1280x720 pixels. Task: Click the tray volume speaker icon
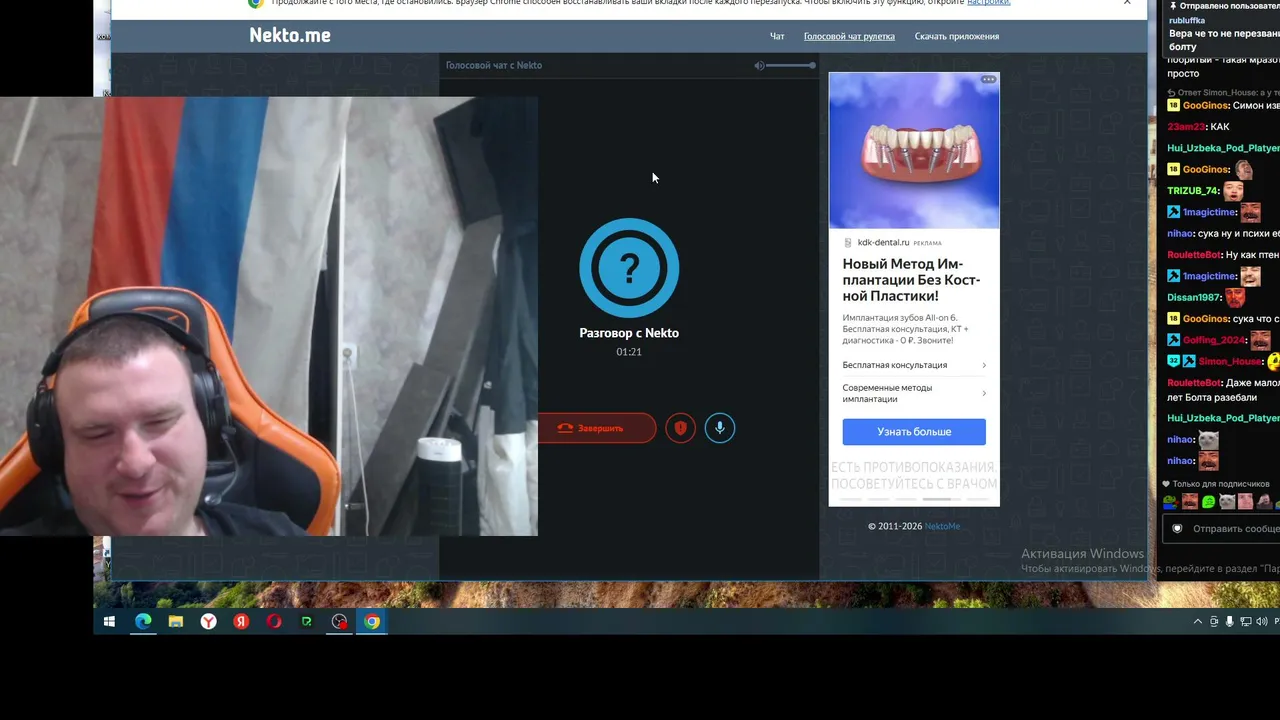tap(1260, 622)
